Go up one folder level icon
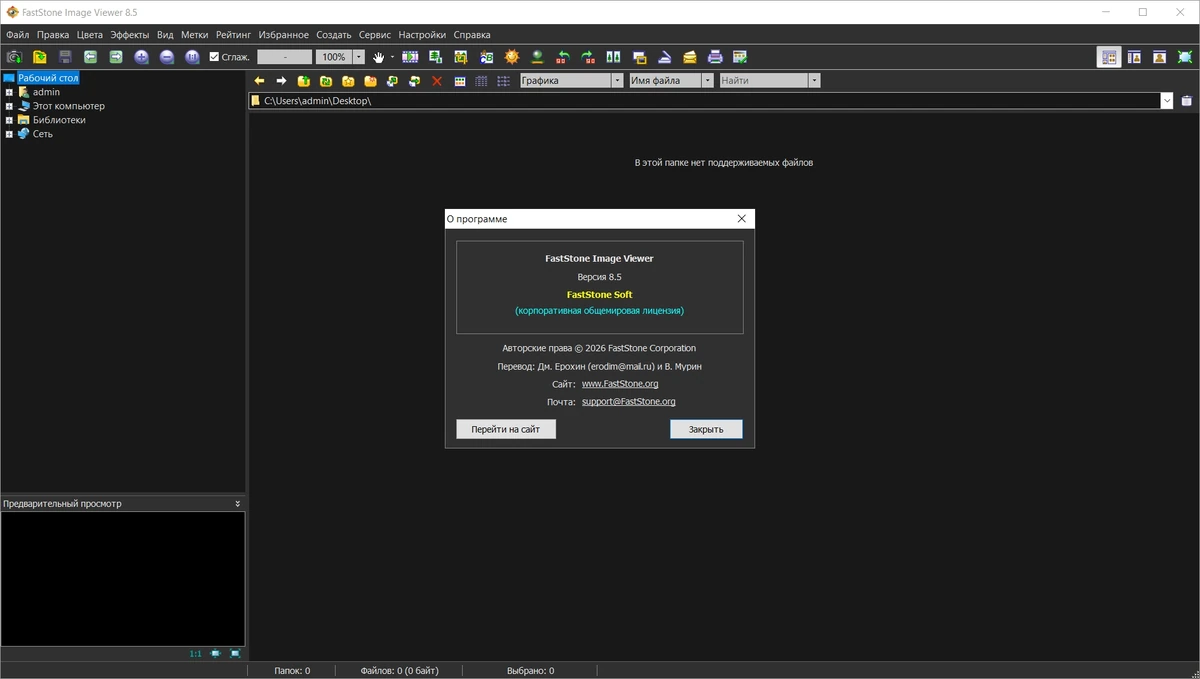 tap(304, 81)
